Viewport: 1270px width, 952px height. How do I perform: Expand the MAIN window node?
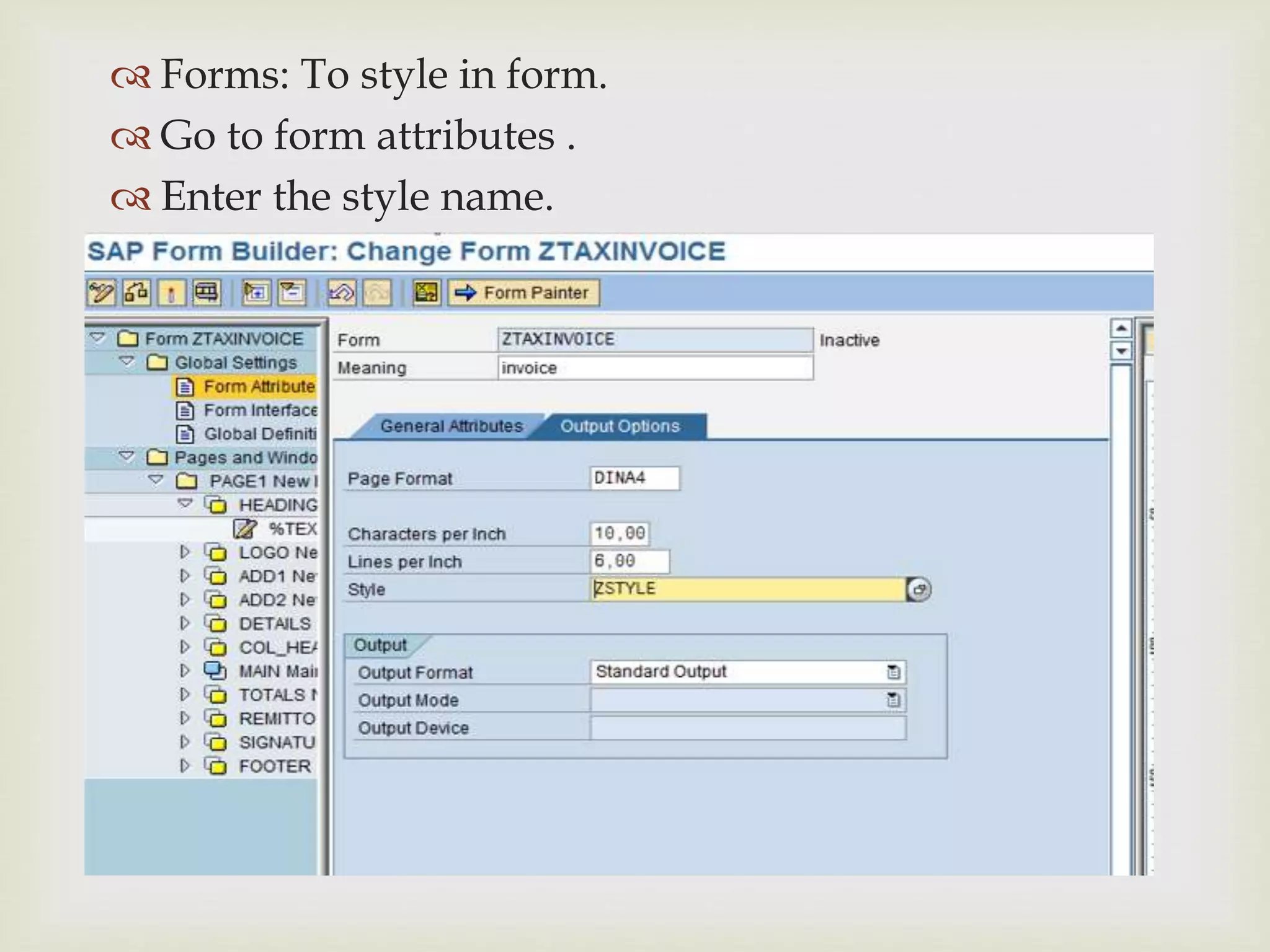(185, 671)
